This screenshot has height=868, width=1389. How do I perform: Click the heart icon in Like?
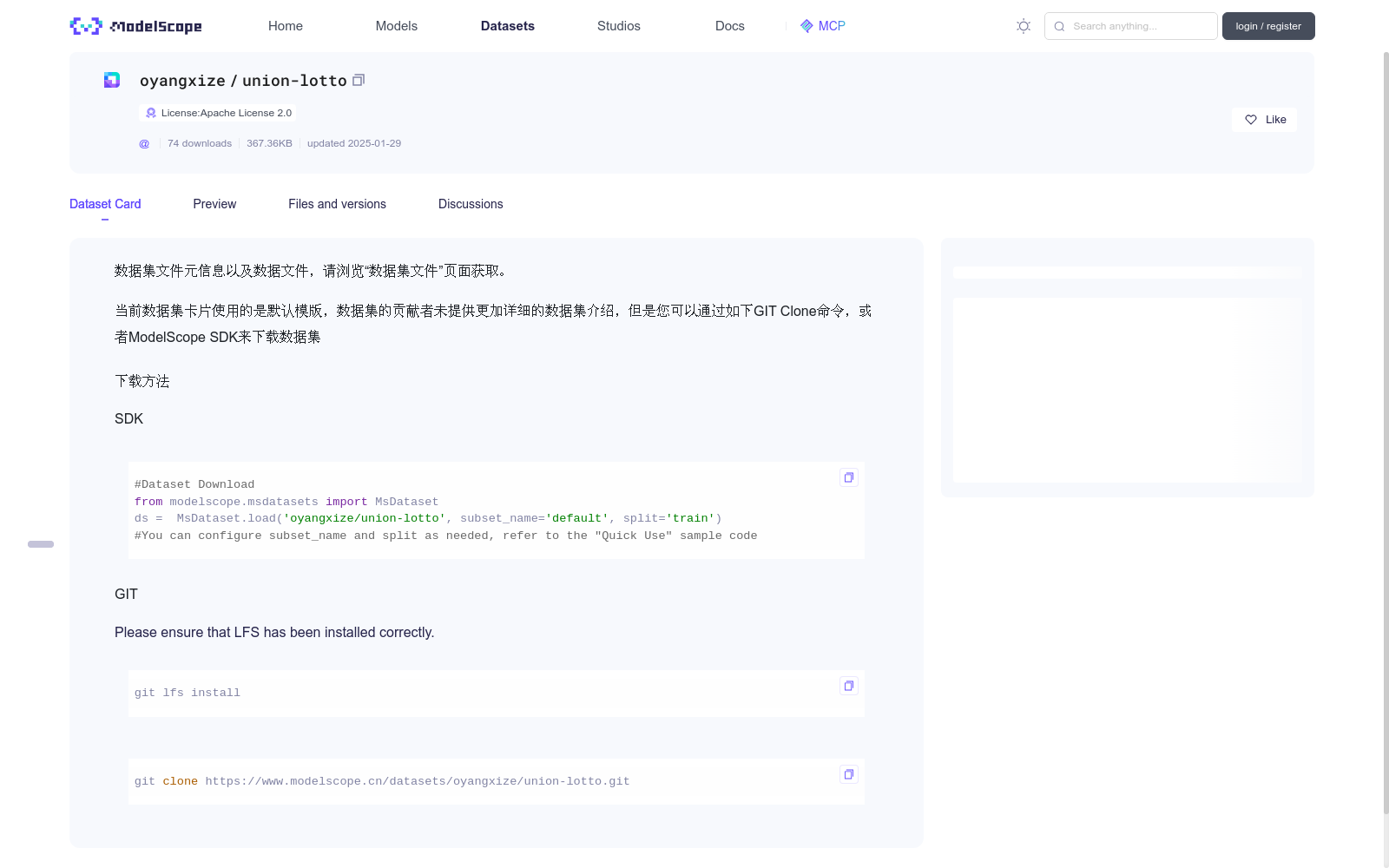[1251, 120]
